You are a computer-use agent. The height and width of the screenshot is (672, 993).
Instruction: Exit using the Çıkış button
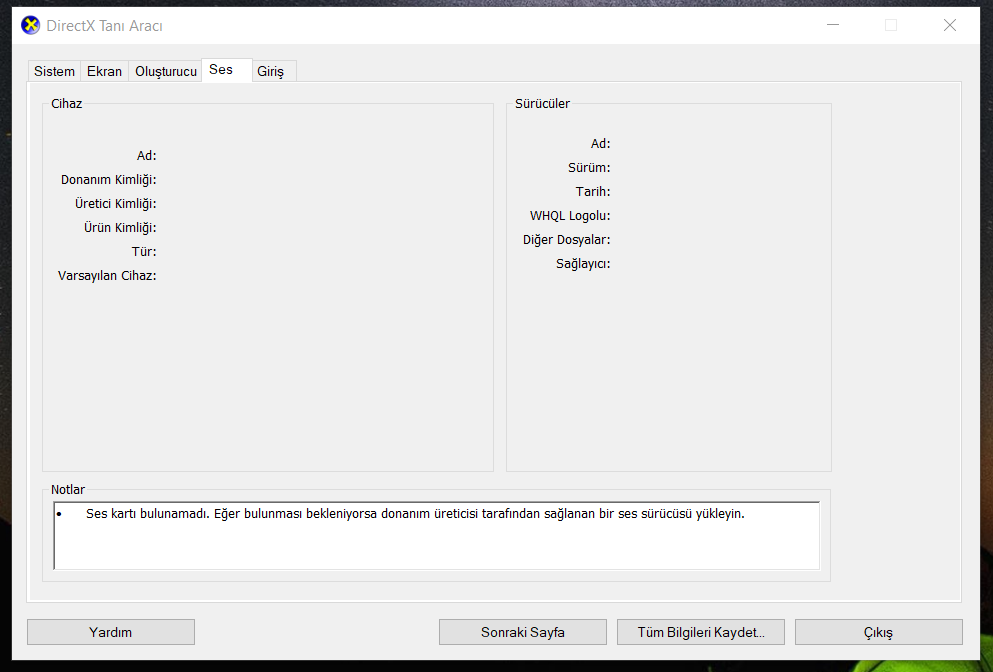(878, 632)
